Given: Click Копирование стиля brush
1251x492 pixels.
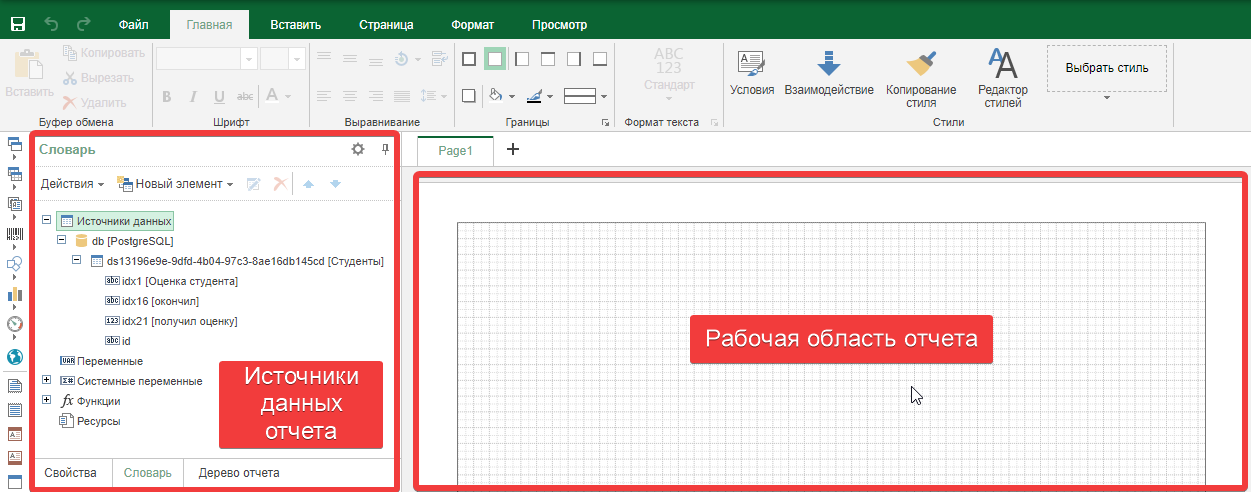Looking at the screenshot, I should click(921, 78).
